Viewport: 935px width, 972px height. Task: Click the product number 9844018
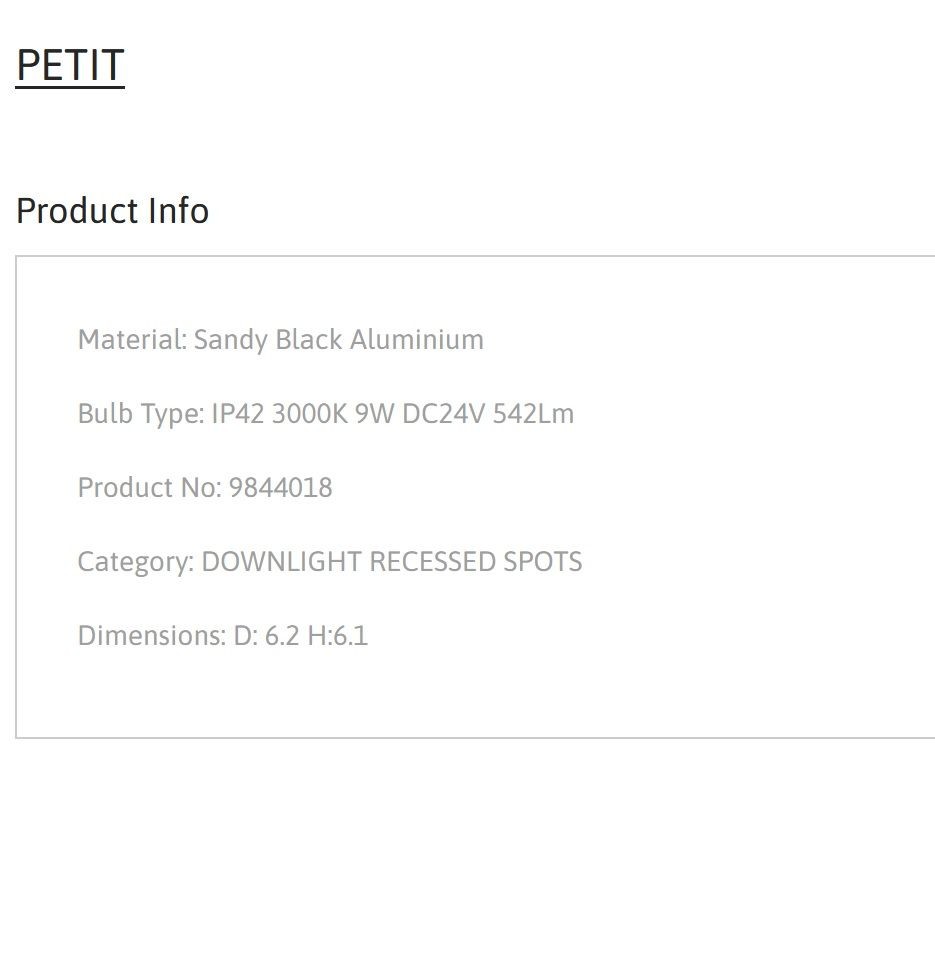[281, 487]
